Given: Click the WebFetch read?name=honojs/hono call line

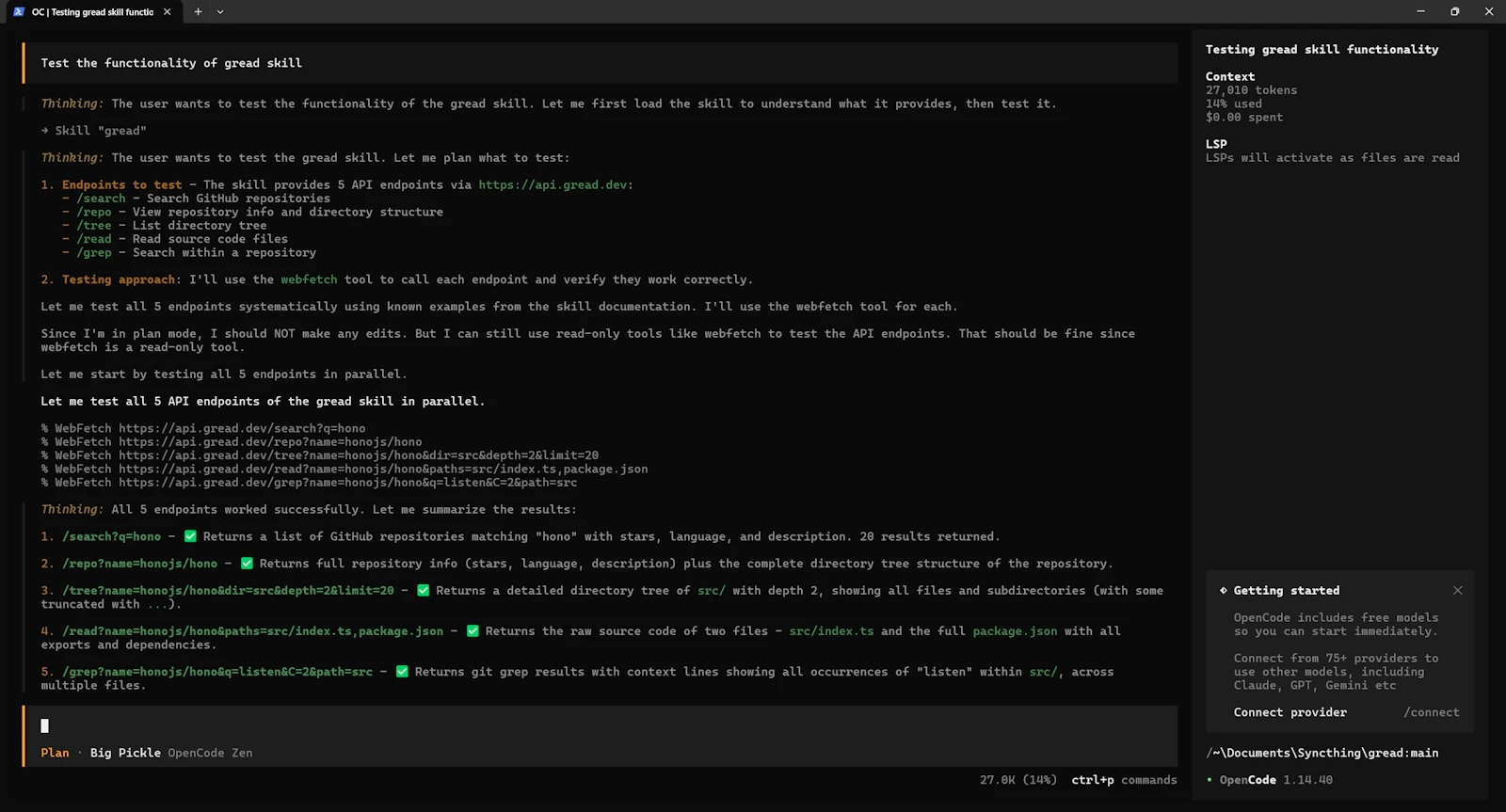Looking at the screenshot, I should (x=344, y=469).
